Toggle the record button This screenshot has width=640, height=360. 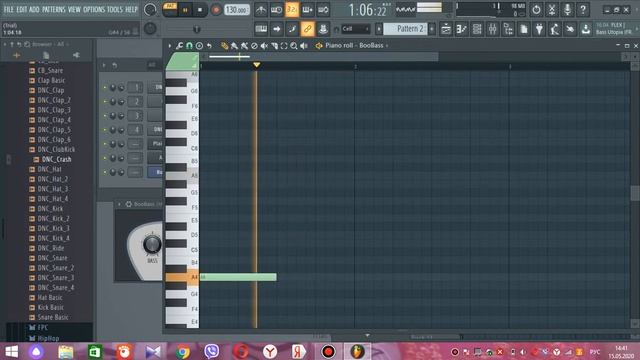[216, 10]
